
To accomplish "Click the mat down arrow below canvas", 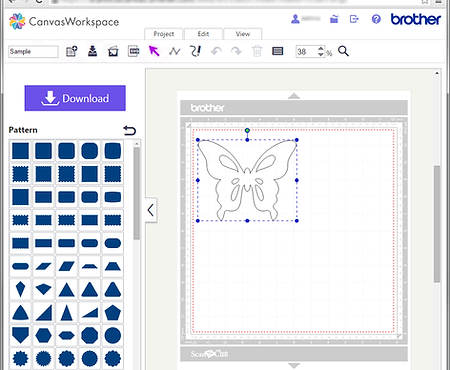I will point(294,366).
